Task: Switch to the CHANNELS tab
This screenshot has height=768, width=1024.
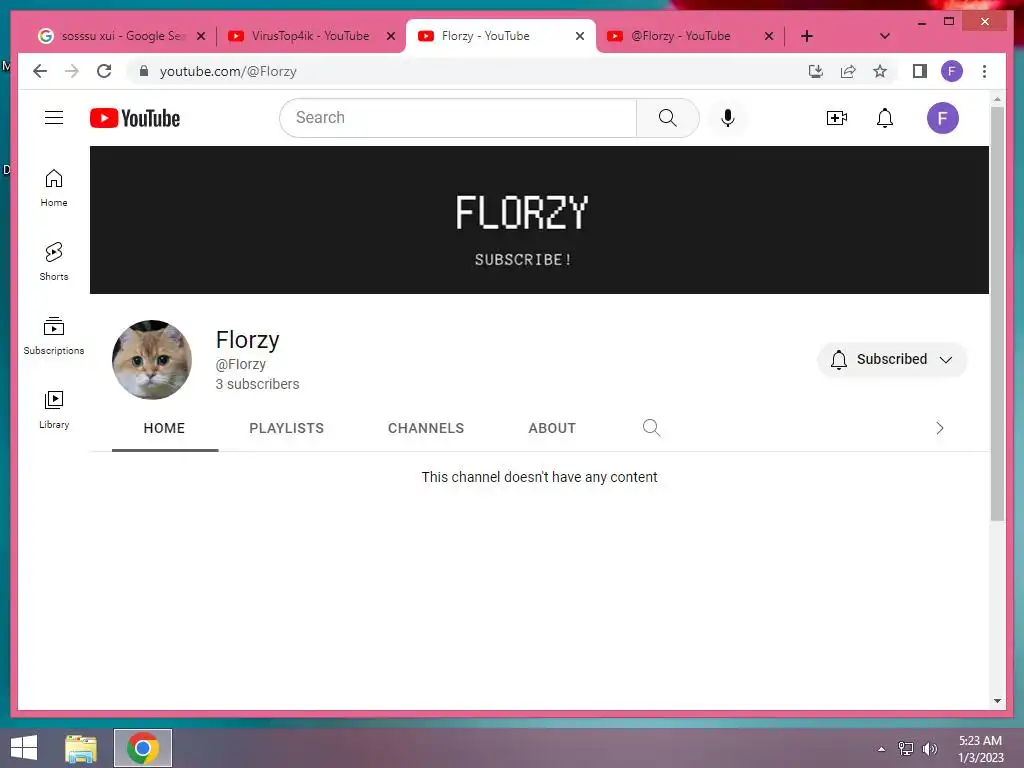Action: 426,428
